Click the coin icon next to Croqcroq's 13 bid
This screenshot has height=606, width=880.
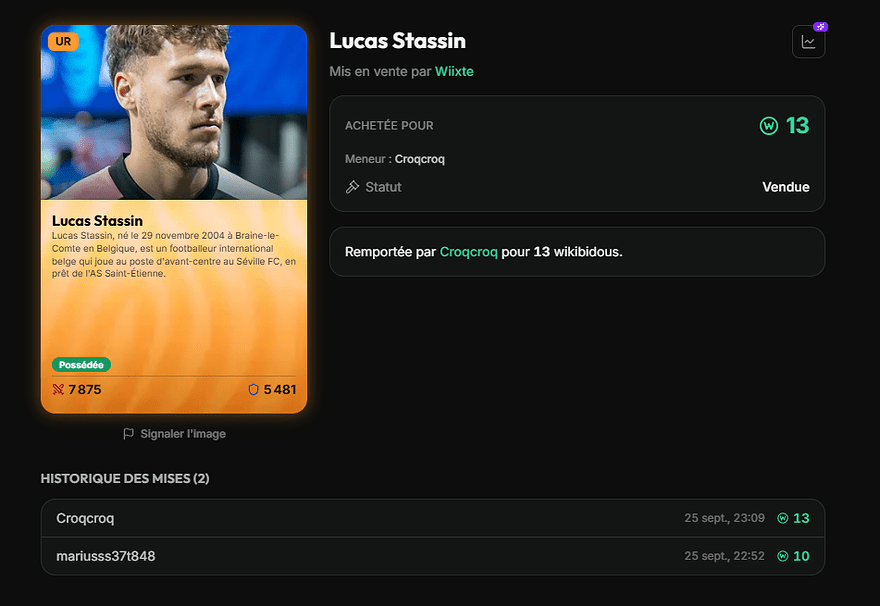pos(783,518)
